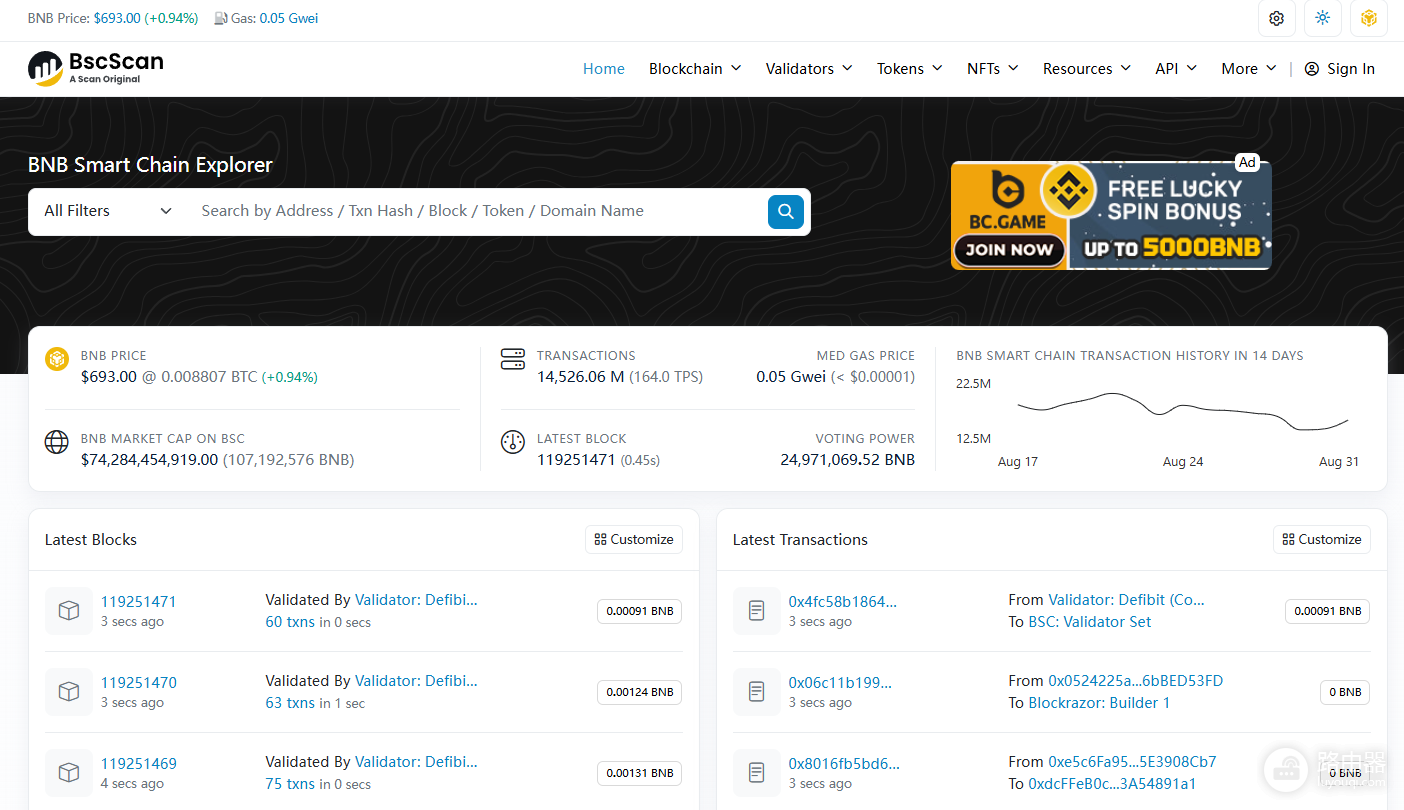The height and width of the screenshot is (810, 1404).
Task: Click the BNB network cube icon
Action: (x=1369, y=18)
